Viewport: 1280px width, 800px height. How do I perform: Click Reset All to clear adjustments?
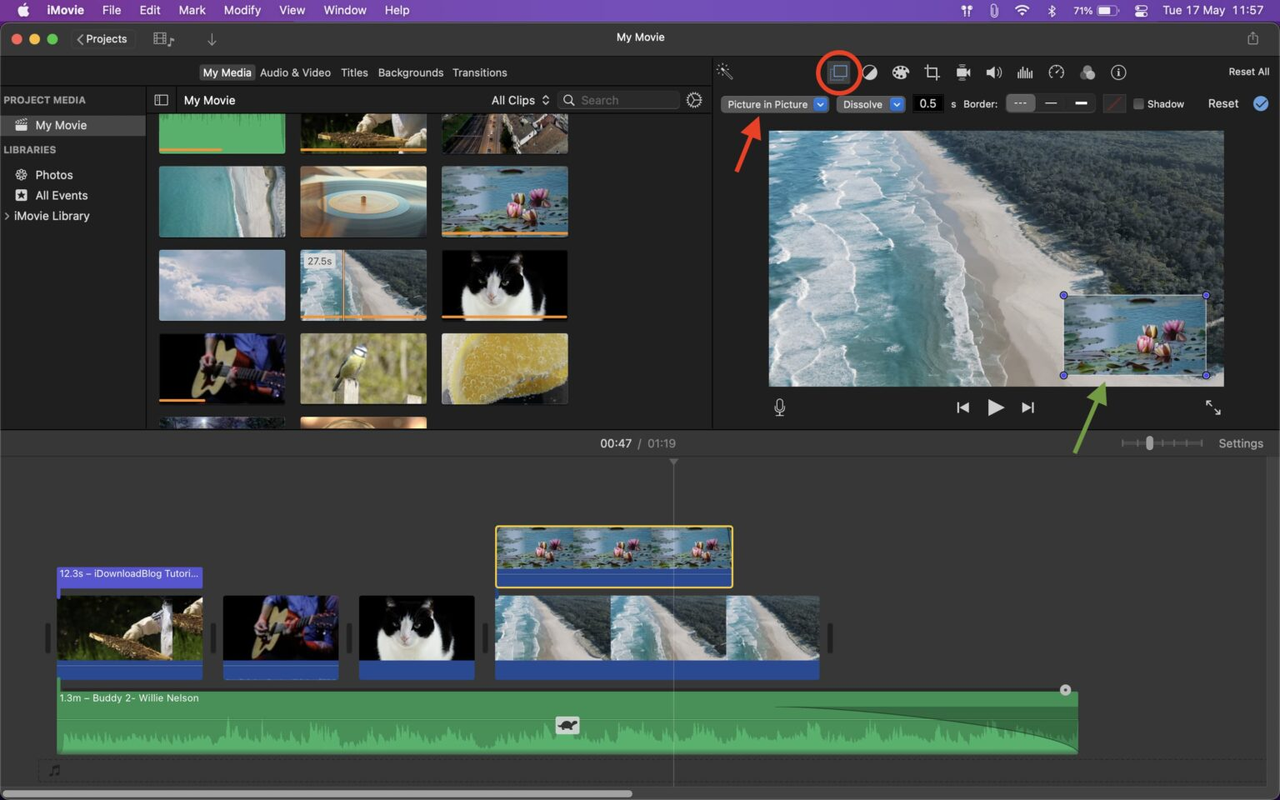(x=1248, y=72)
